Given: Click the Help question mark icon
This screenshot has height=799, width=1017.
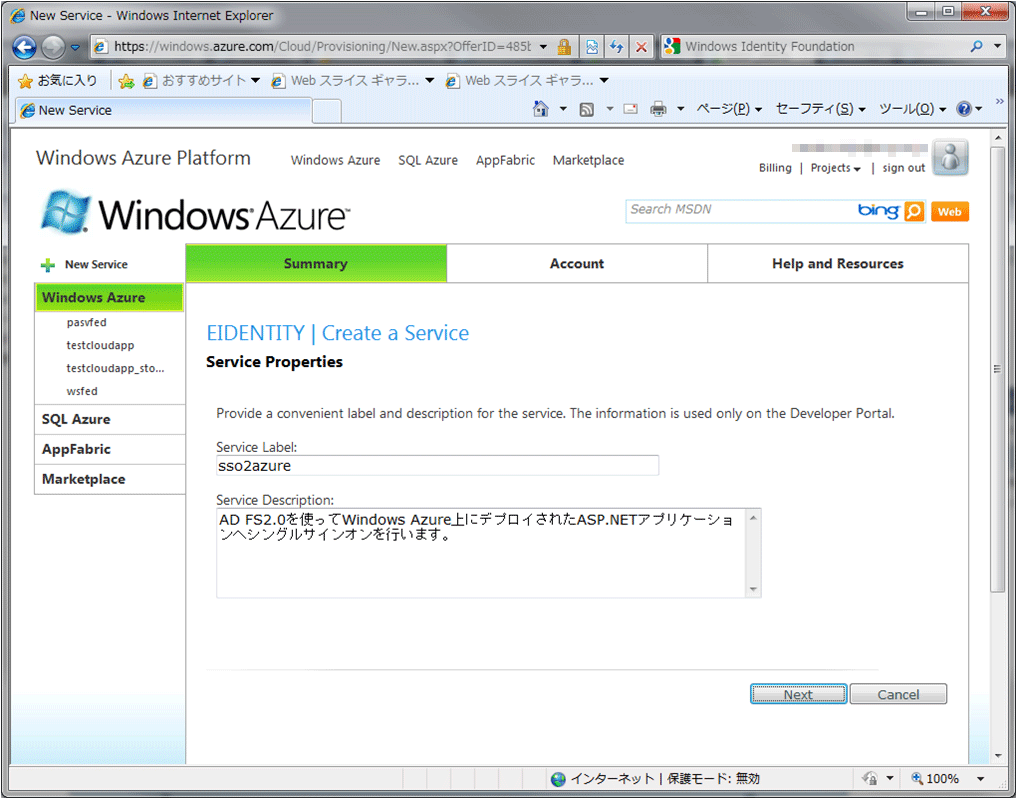Looking at the screenshot, I should tap(964, 109).
